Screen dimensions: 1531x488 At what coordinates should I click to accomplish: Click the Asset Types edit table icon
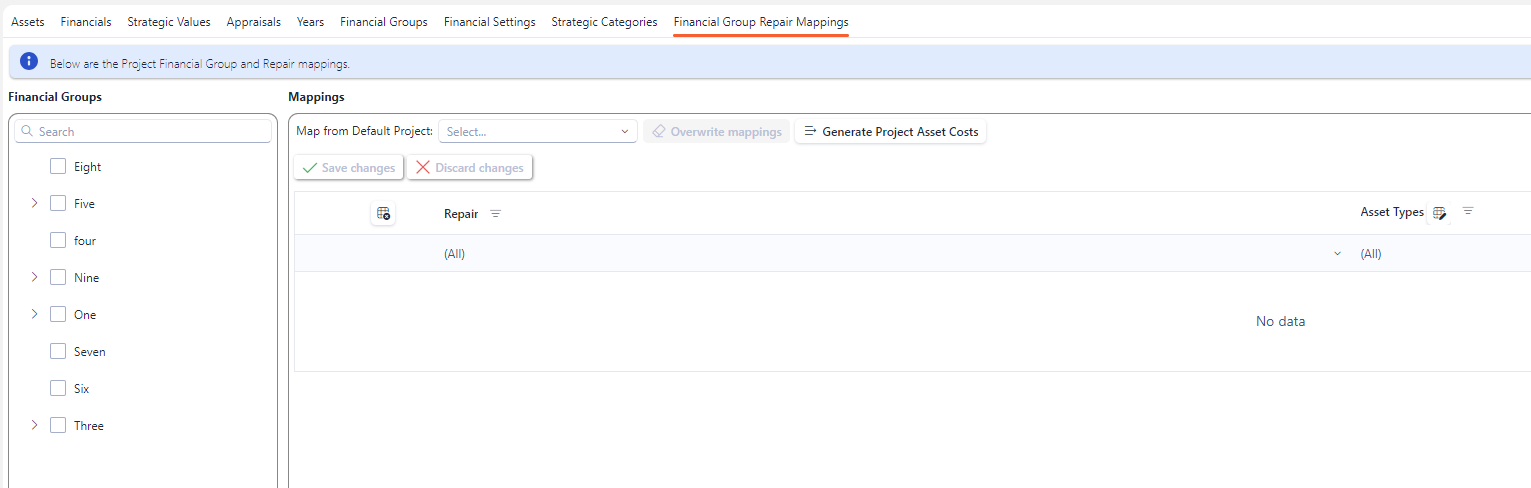1439,213
